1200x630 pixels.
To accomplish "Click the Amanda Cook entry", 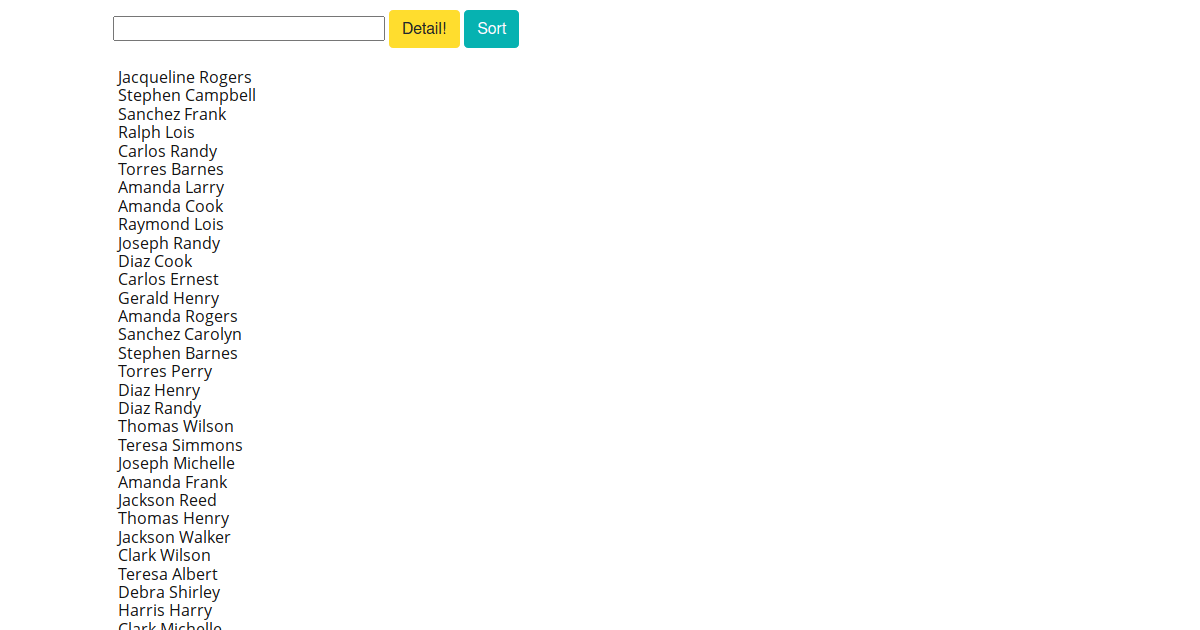I will pyautogui.click(x=171, y=206).
